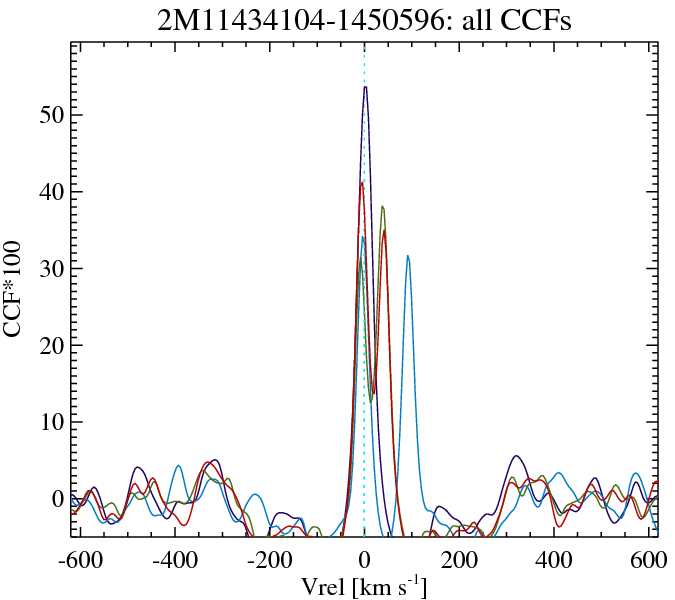The height and width of the screenshot is (600, 675).
Task: Select the tallest dark purple CCF peak
Action: [366, 88]
